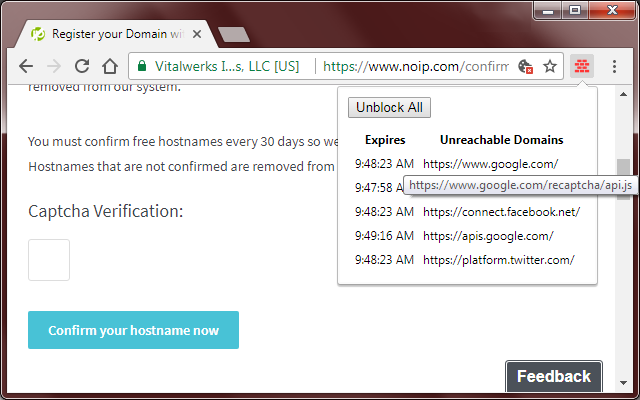Toggle the red firewall extension icon
This screenshot has height=400, width=640.
582,66
